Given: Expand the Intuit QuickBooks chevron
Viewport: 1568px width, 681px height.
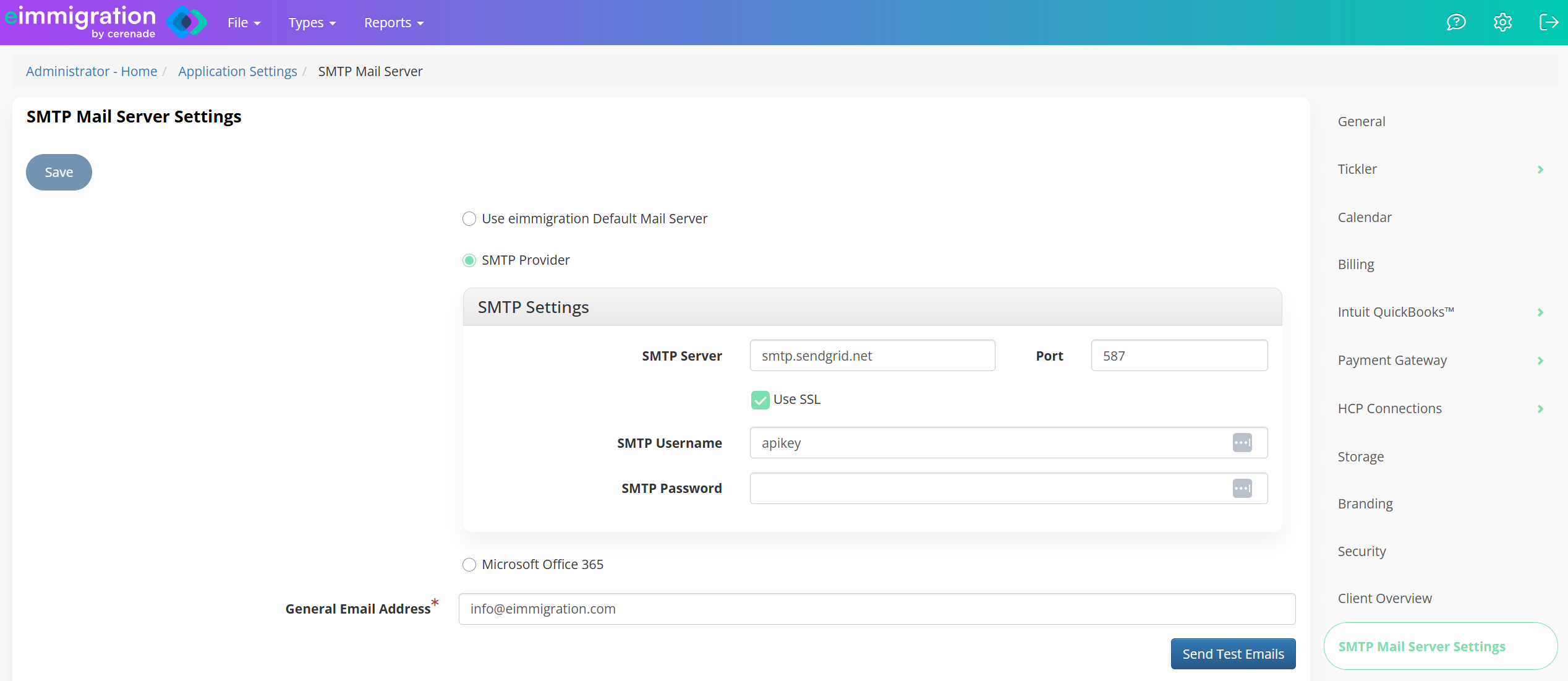Looking at the screenshot, I should point(1540,312).
